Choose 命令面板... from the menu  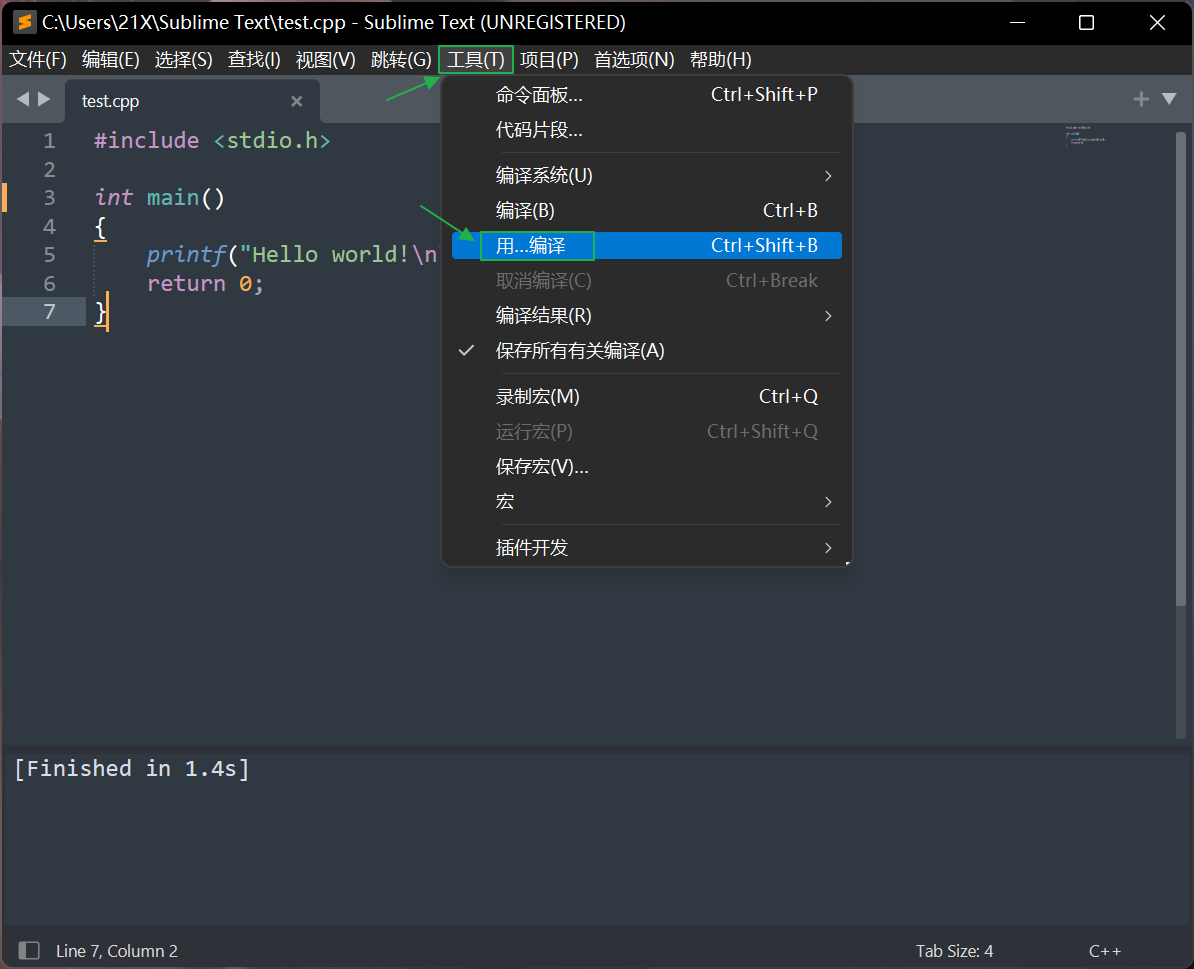(646, 95)
